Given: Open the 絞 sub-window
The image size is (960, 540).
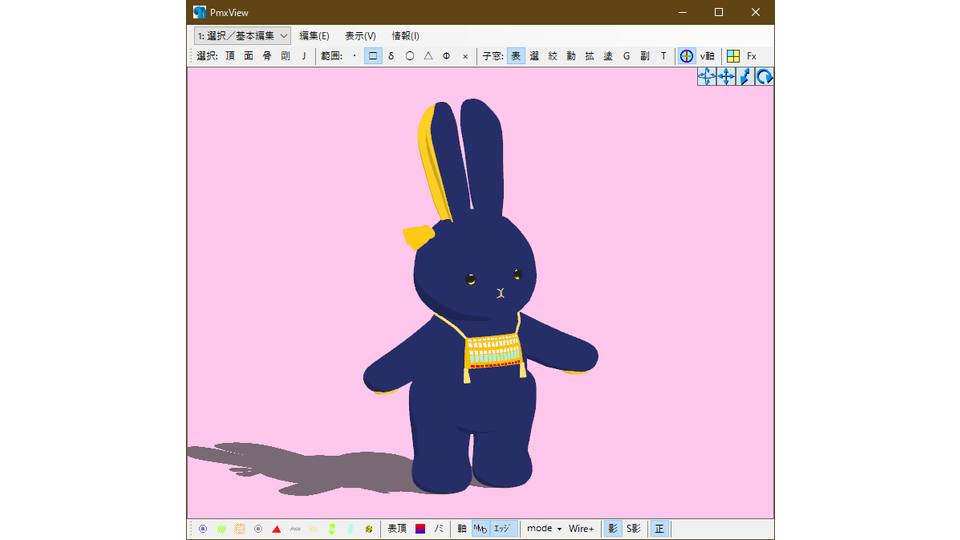Looking at the screenshot, I should [x=553, y=56].
